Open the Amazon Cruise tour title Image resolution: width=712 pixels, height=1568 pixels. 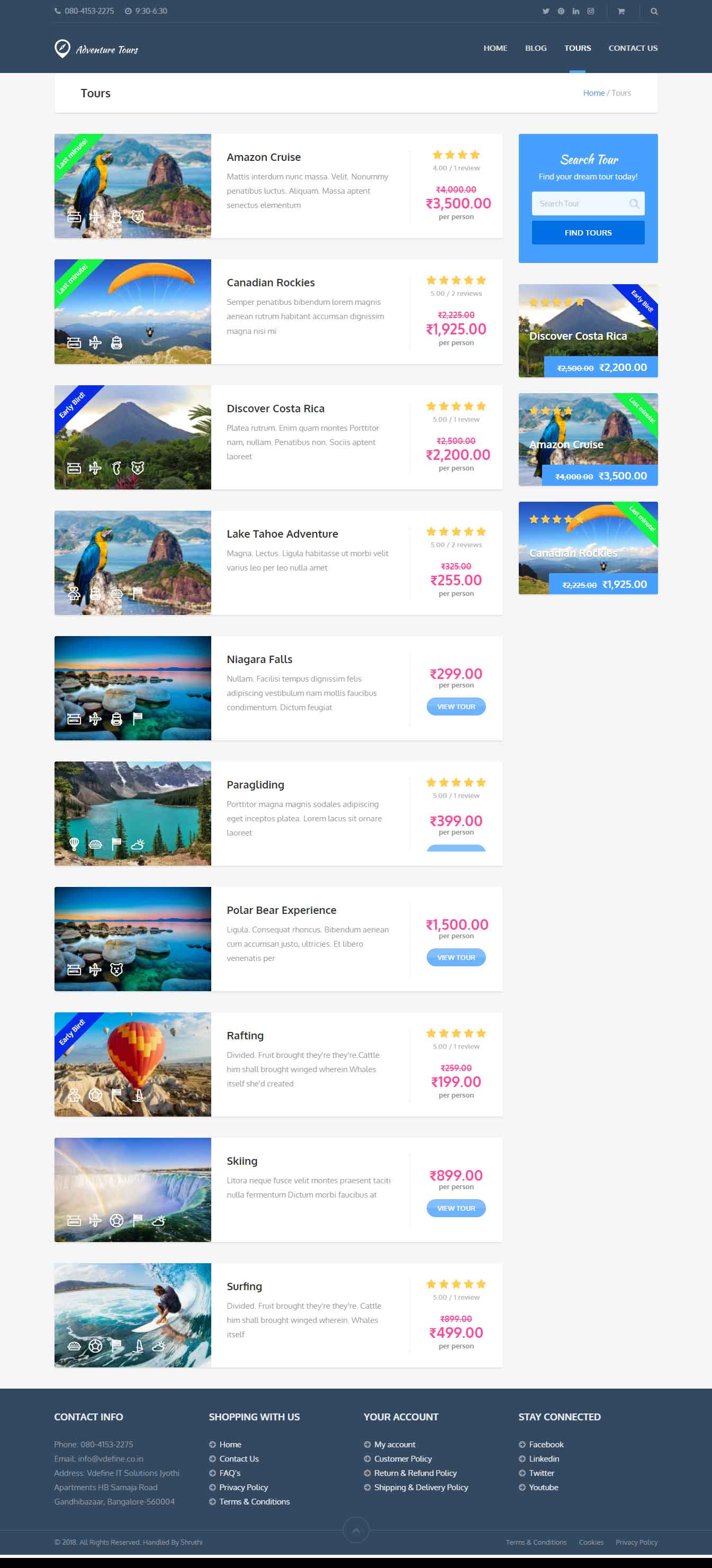(x=264, y=157)
